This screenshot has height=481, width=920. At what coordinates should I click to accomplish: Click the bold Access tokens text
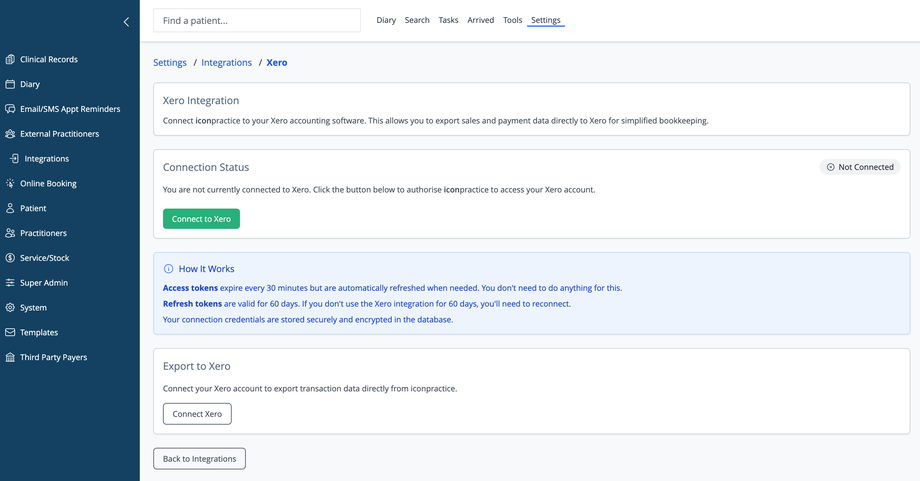click(190, 288)
